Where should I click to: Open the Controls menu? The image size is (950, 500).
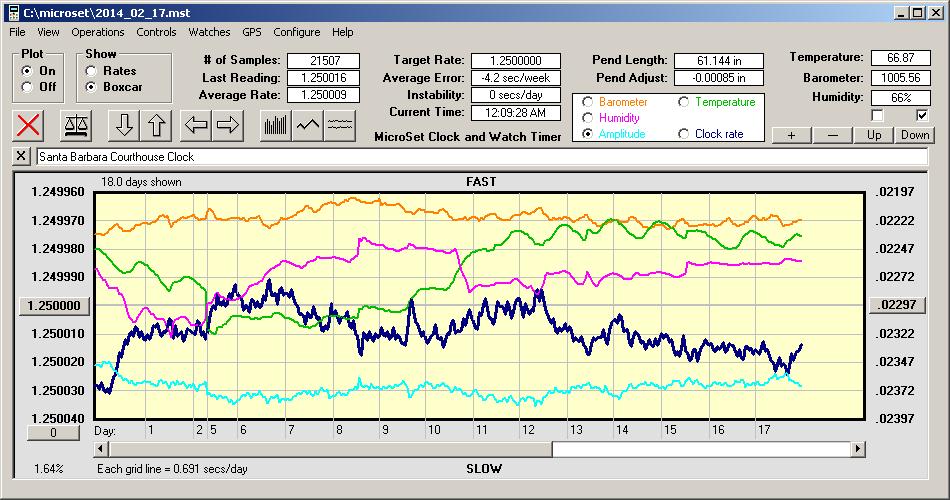(x=156, y=32)
